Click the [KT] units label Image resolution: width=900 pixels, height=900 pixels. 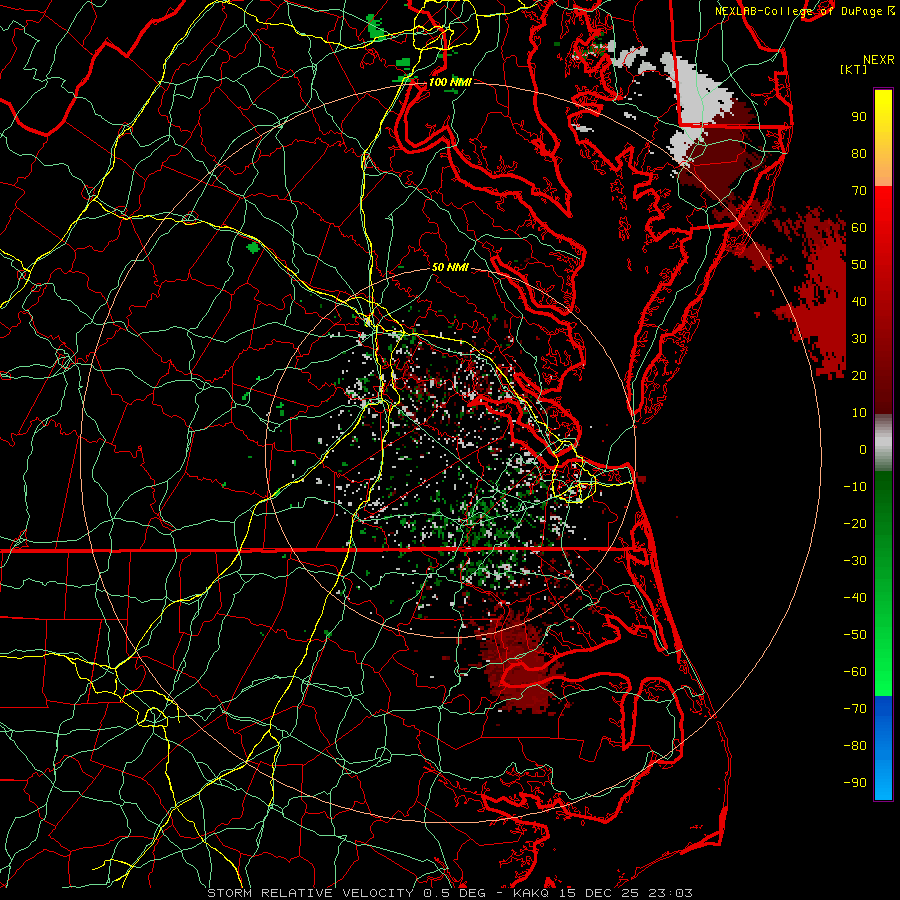[x=854, y=69]
